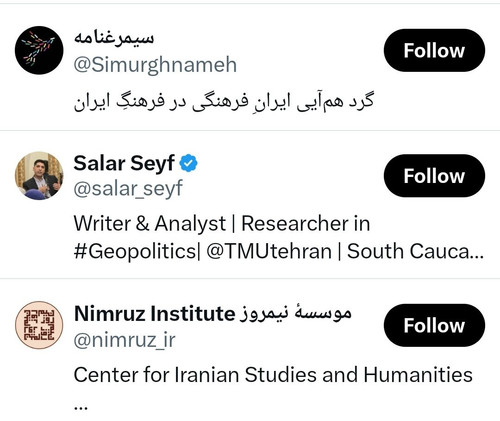The image size is (500, 421).
Task: Open Salar Seyf's profile photo
Action: [x=39, y=176]
